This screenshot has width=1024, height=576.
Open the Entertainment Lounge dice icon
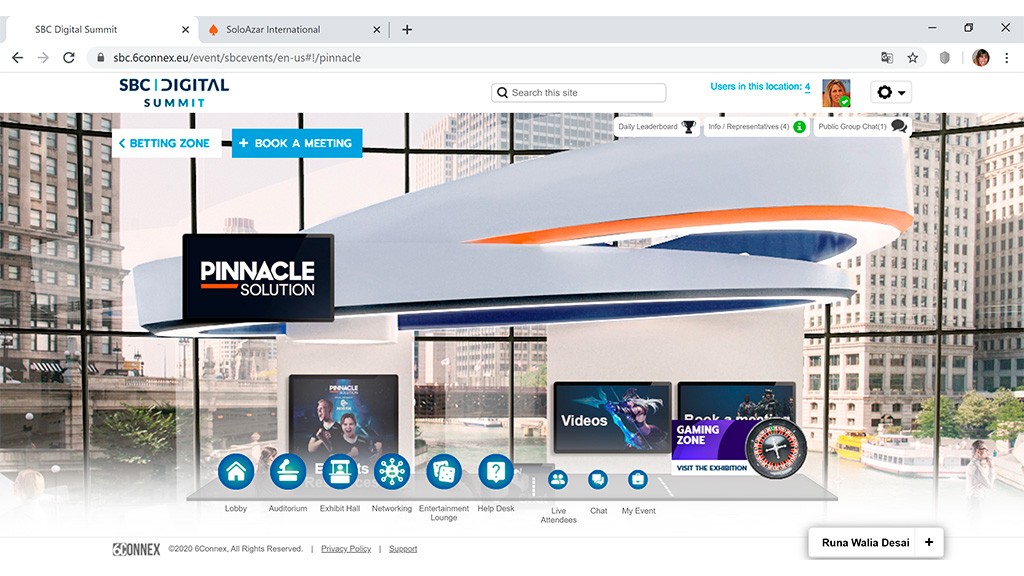coord(444,472)
